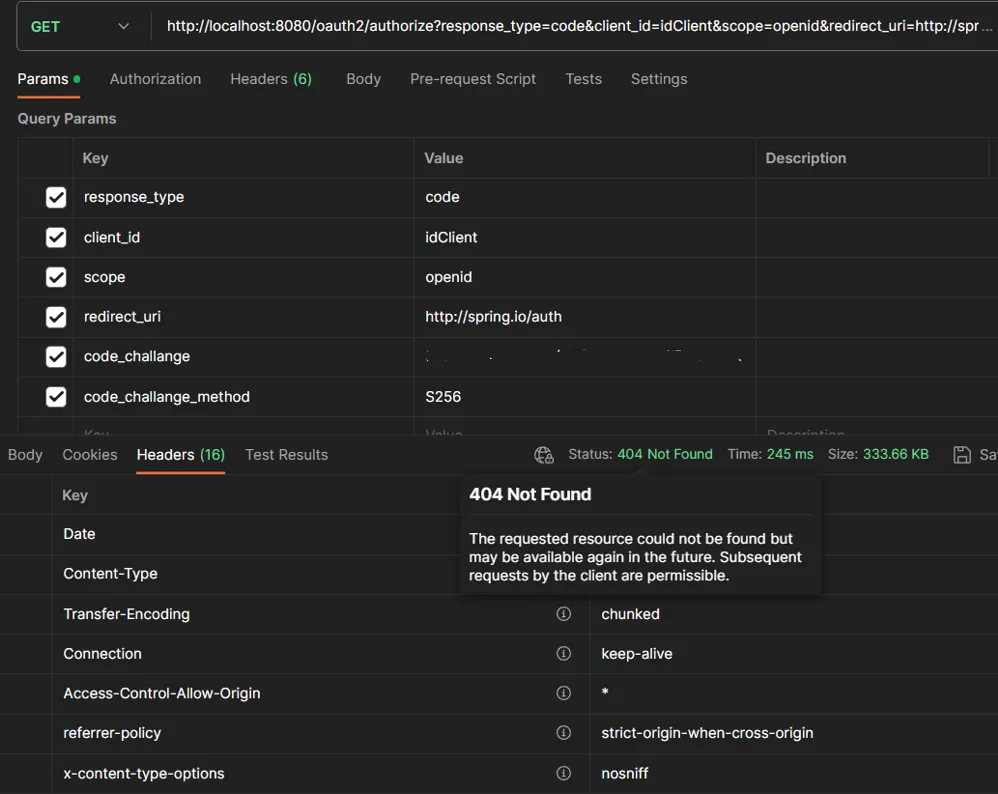Edit the value 'idClient'
The width and height of the screenshot is (998, 794).
click(584, 237)
